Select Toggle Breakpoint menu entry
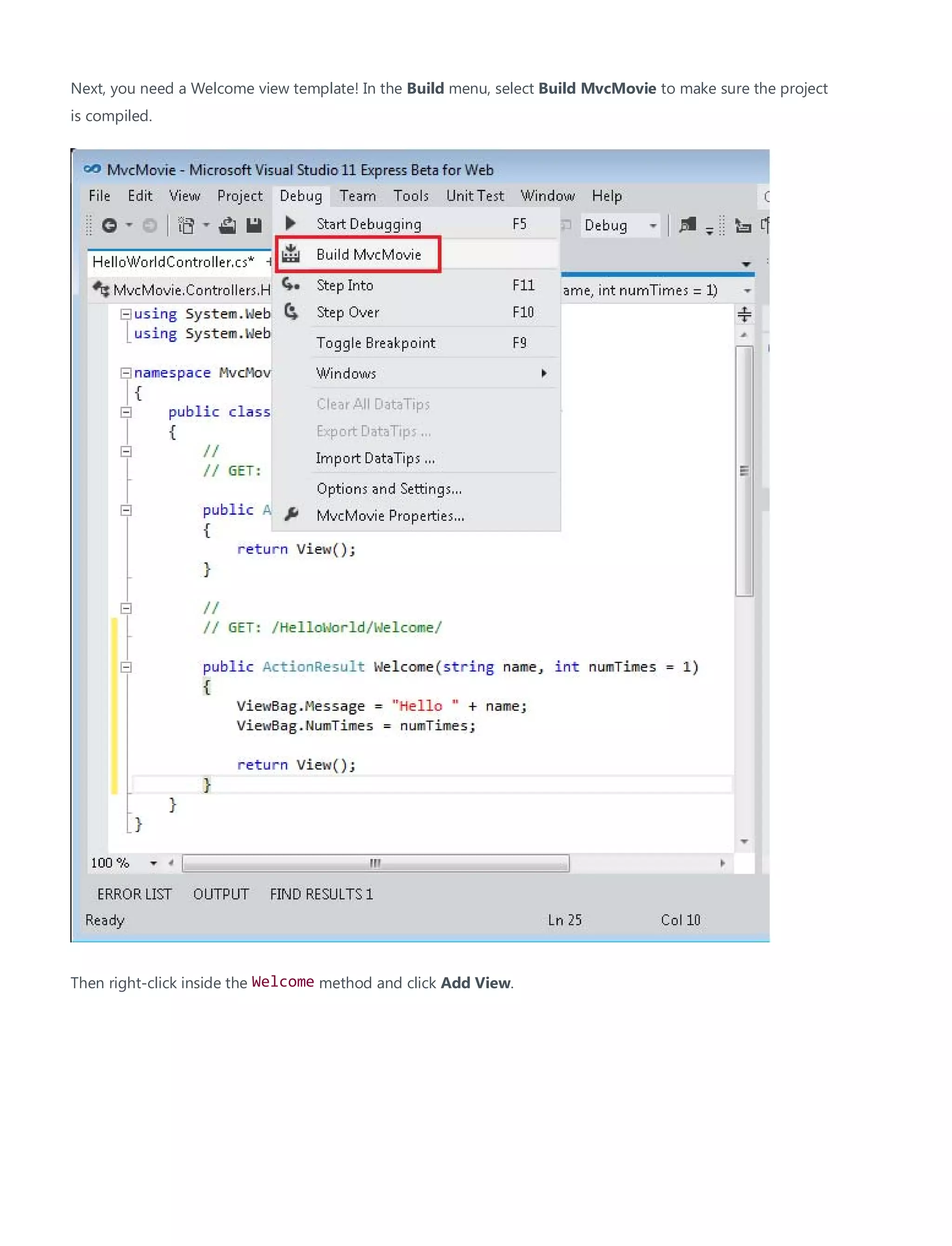 [416, 343]
